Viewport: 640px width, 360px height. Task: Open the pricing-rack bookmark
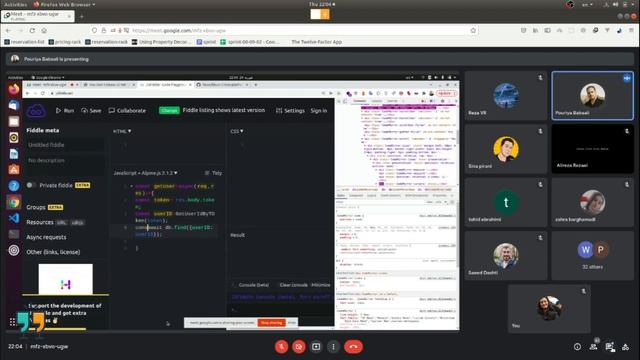click(x=65, y=42)
